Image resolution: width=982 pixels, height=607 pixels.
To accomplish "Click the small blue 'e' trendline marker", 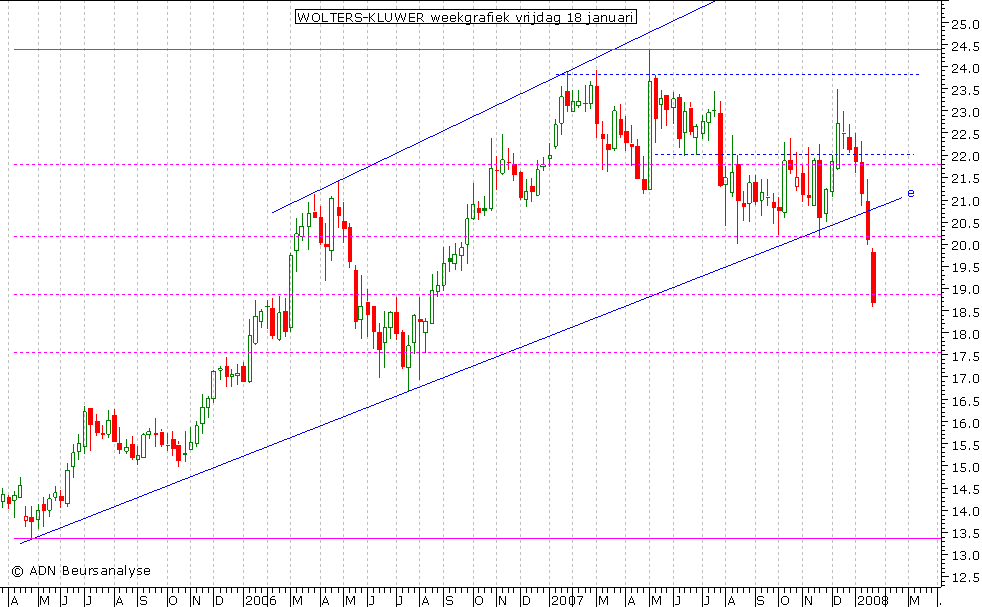I will tap(910, 192).
